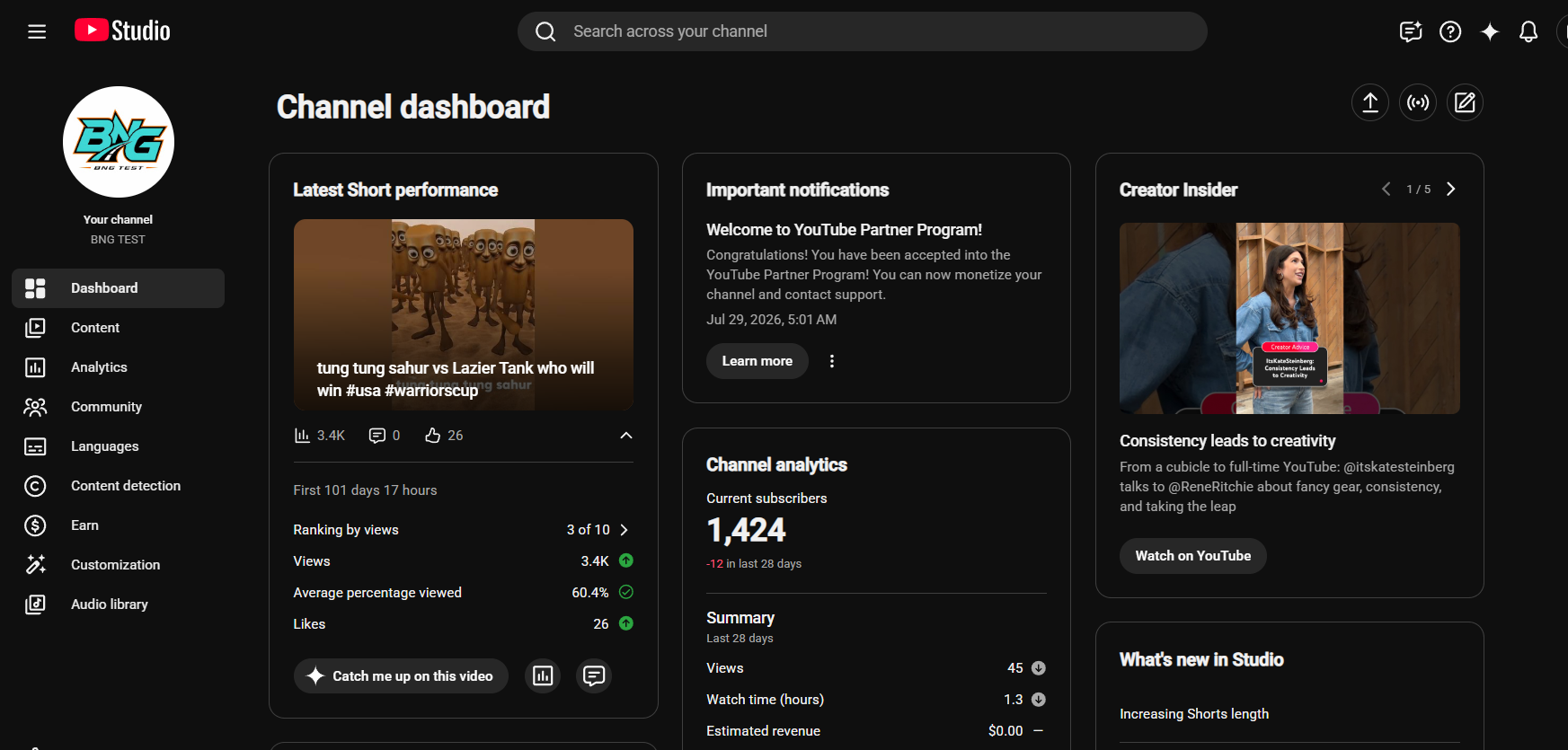Click the down arrow beside Watch time 1.3
1568x750 pixels.
tap(1039, 700)
